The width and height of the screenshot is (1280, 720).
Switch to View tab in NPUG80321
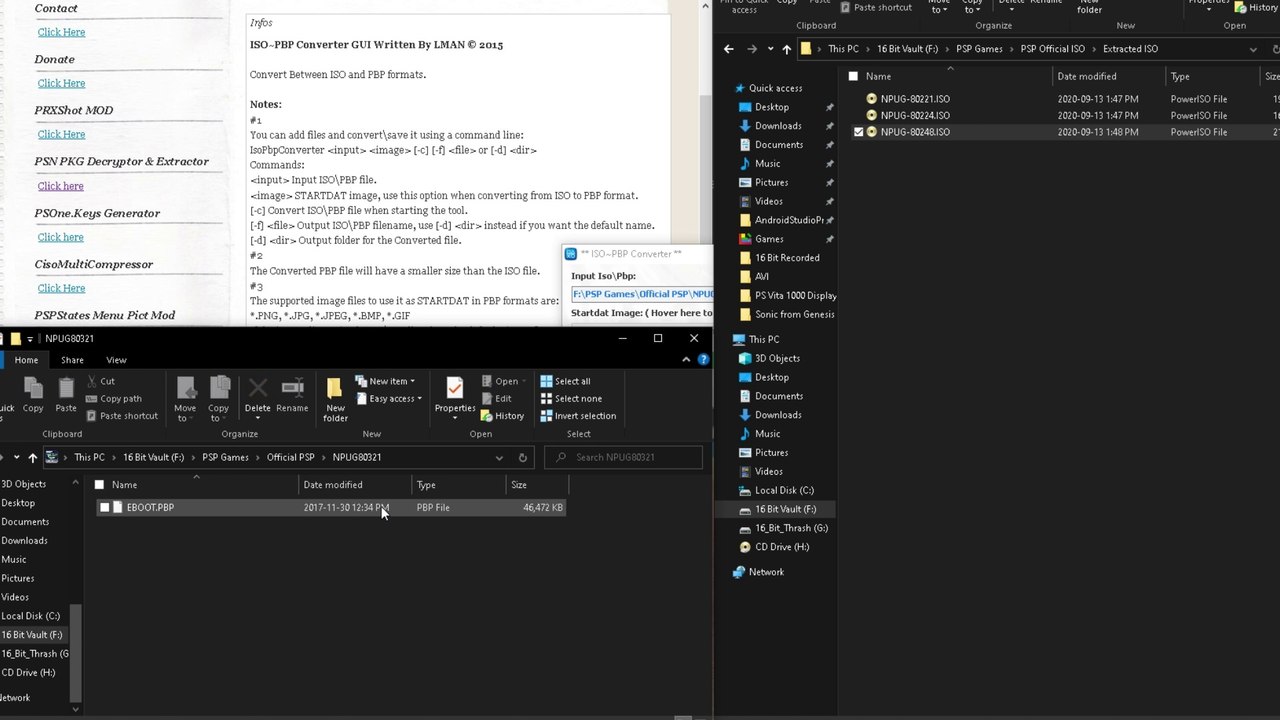click(x=116, y=360)
